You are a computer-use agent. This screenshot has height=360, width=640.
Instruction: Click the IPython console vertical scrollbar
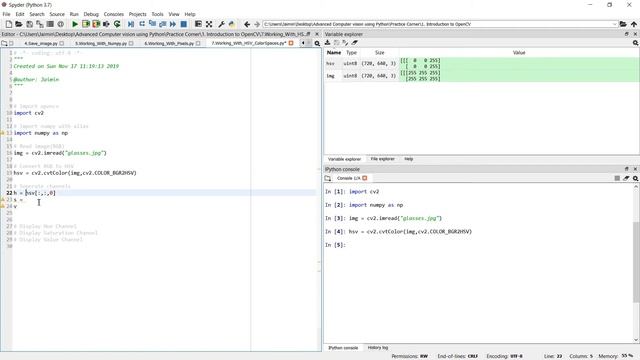click(636, 262)
